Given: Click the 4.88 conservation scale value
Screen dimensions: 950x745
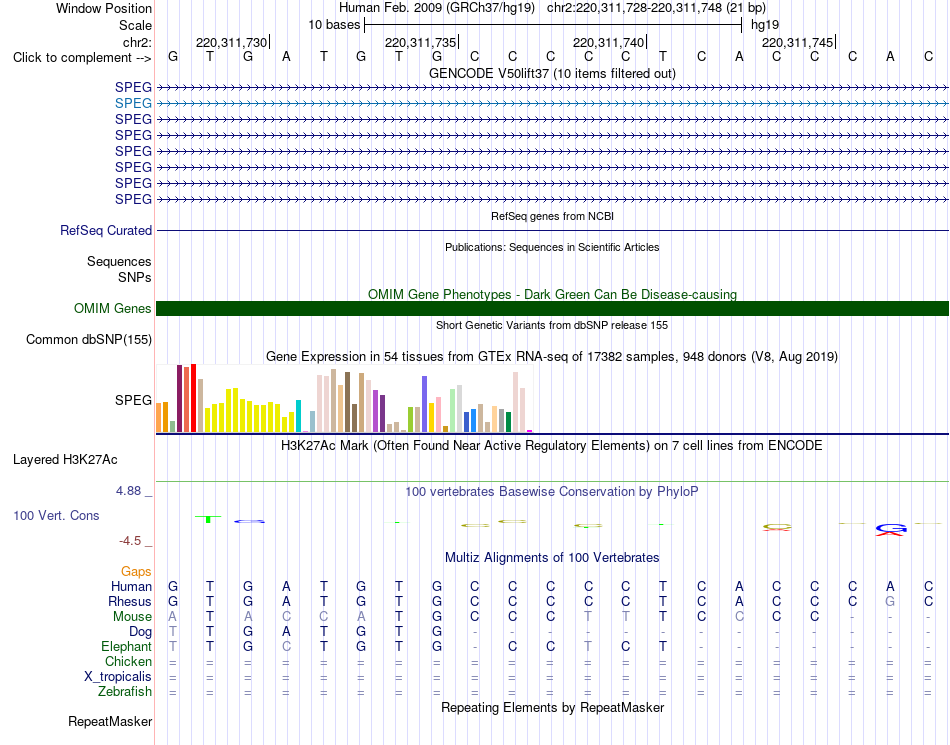Looking at the screenshot, I should point(128,491).
